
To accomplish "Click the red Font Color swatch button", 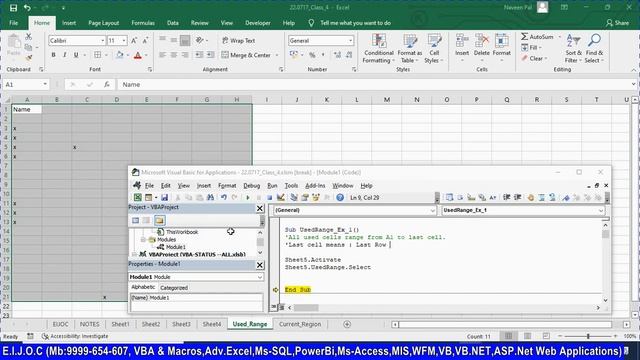I will pyautogui.click(x=138, y=55).
